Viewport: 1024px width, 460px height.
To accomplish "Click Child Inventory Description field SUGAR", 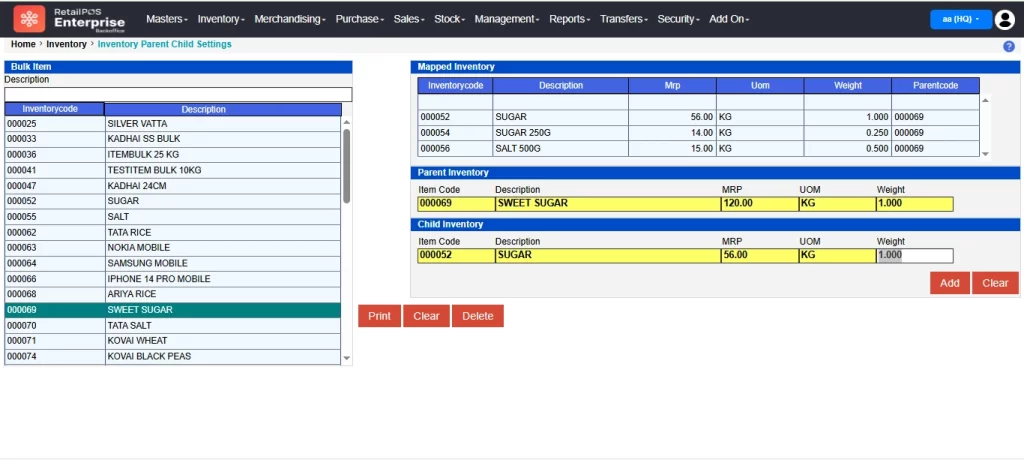I will click(x=607, y=255).
